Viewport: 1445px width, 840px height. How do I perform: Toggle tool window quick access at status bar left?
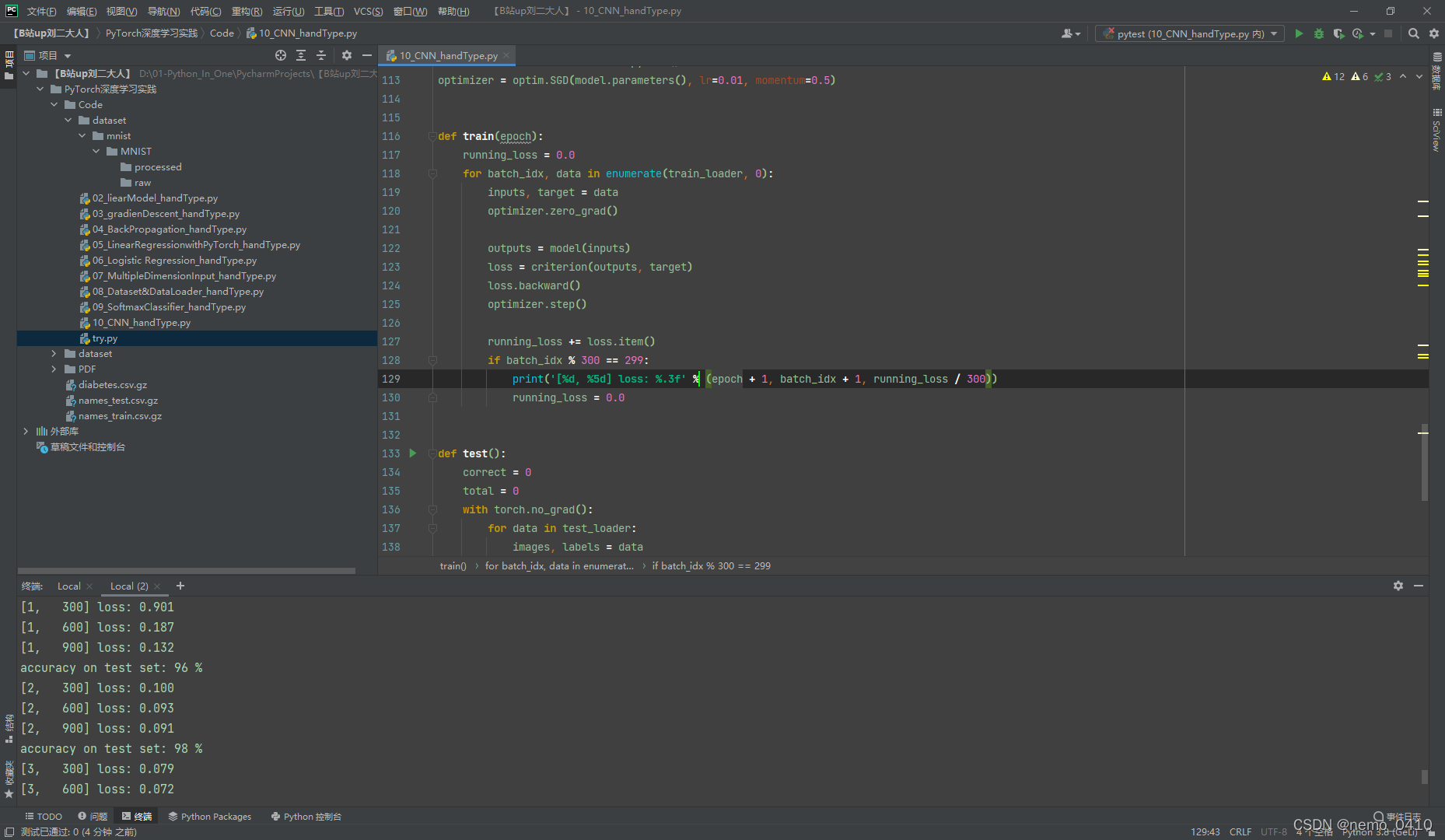9,832
